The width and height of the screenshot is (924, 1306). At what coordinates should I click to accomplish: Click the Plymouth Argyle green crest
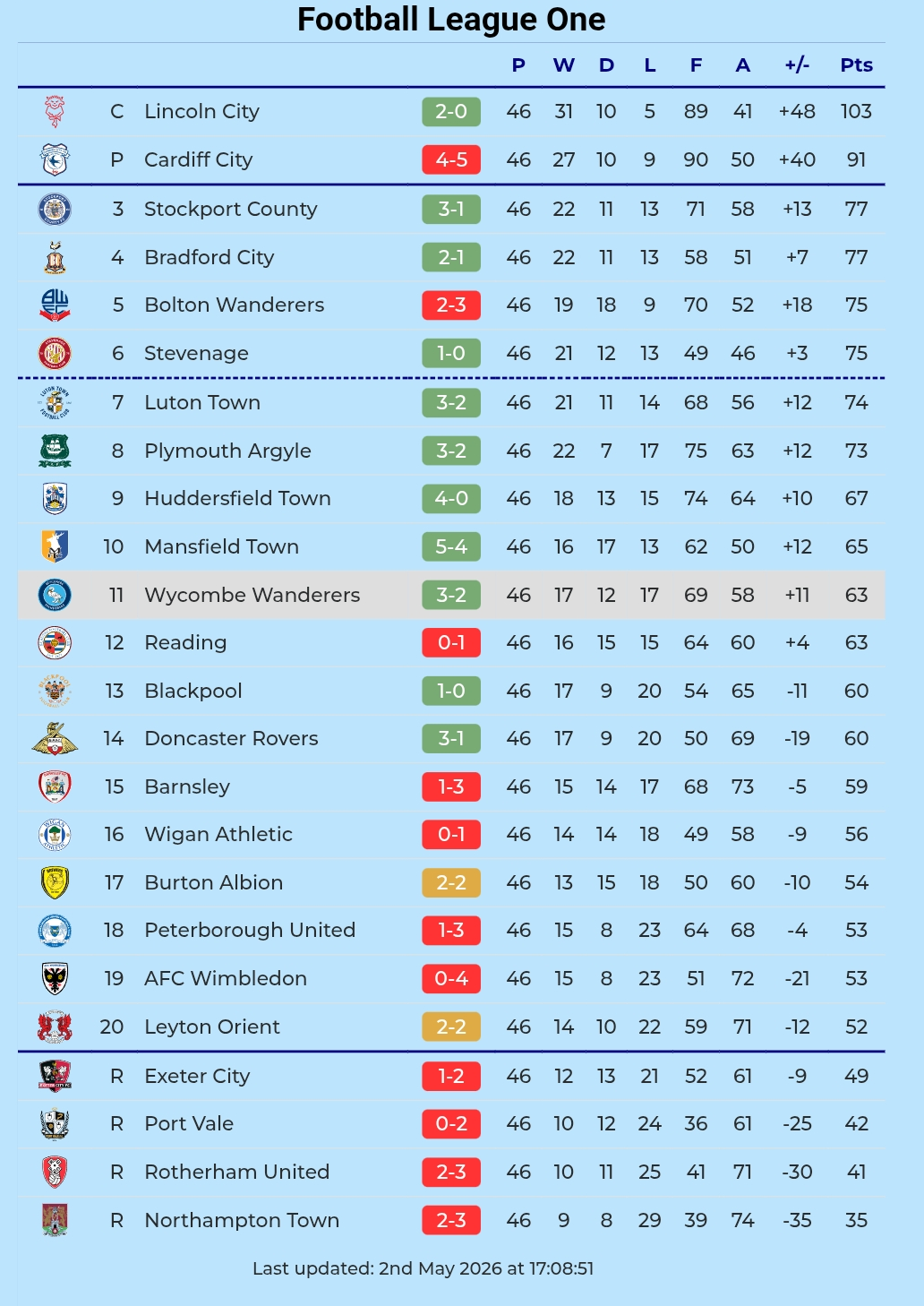(55, 451)
